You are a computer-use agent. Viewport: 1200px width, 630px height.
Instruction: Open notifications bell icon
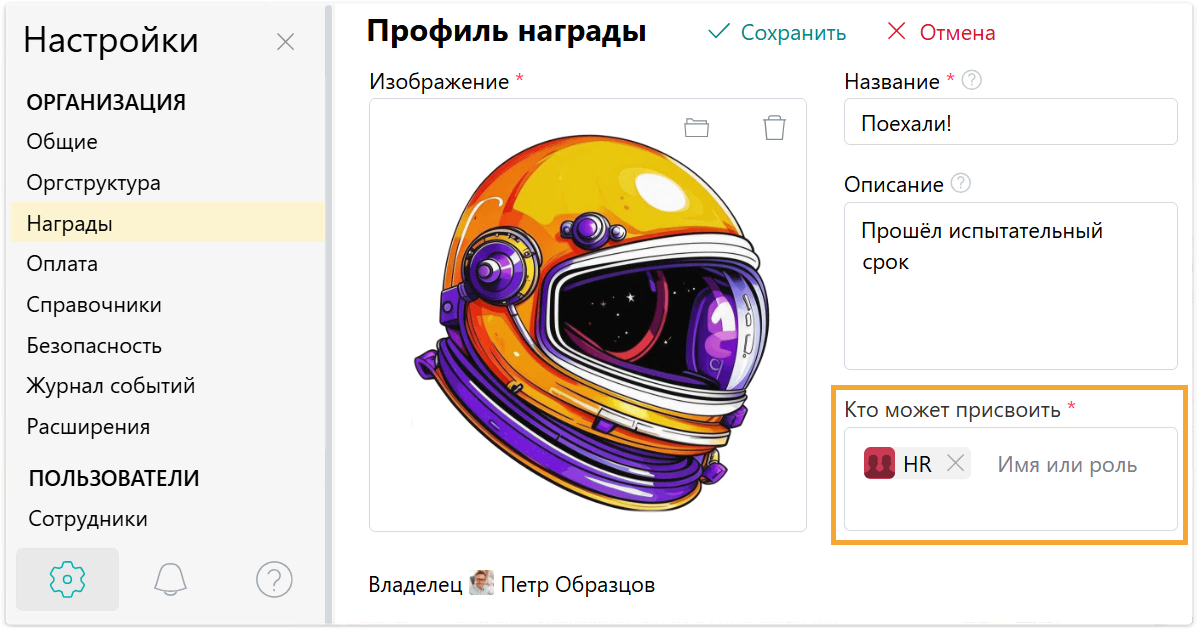click(171, 579)
